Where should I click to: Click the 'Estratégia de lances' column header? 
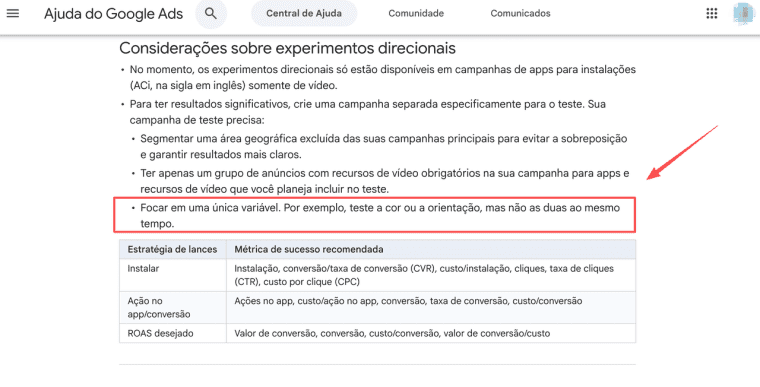point(173,249)
